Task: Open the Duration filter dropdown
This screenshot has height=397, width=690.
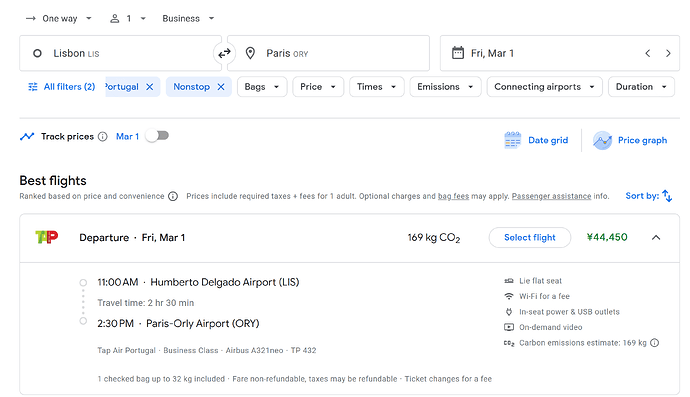Action: click(641, 87)
